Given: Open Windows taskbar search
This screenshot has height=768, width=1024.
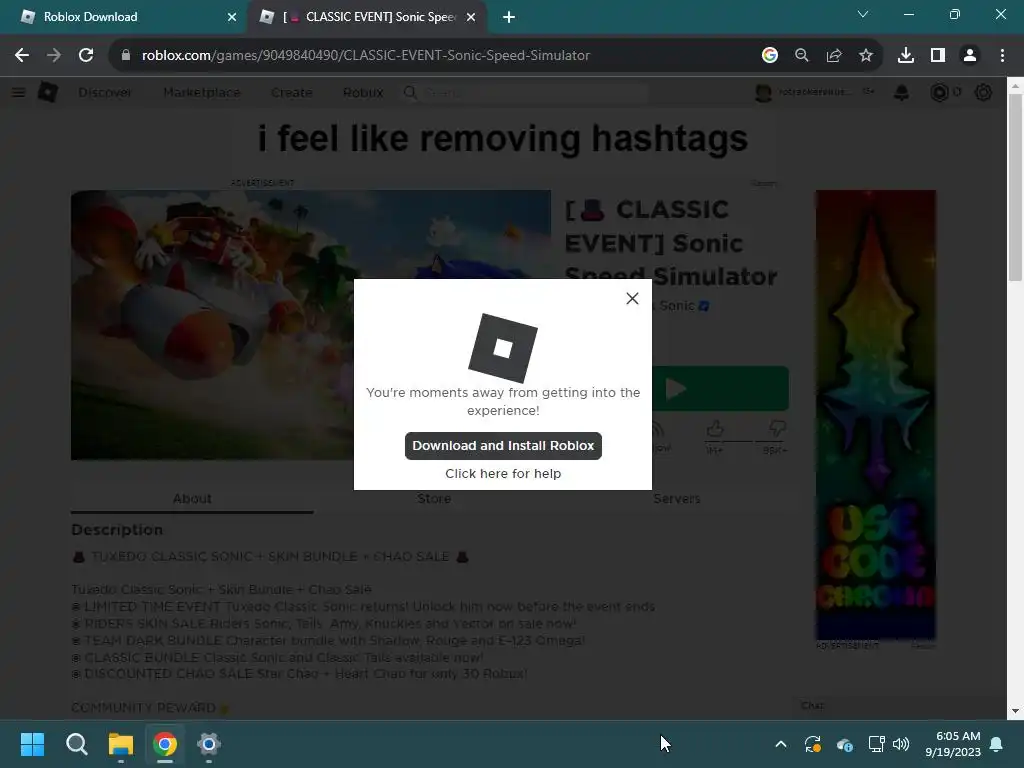Looking at the screenshot, I should pos(76,744).
